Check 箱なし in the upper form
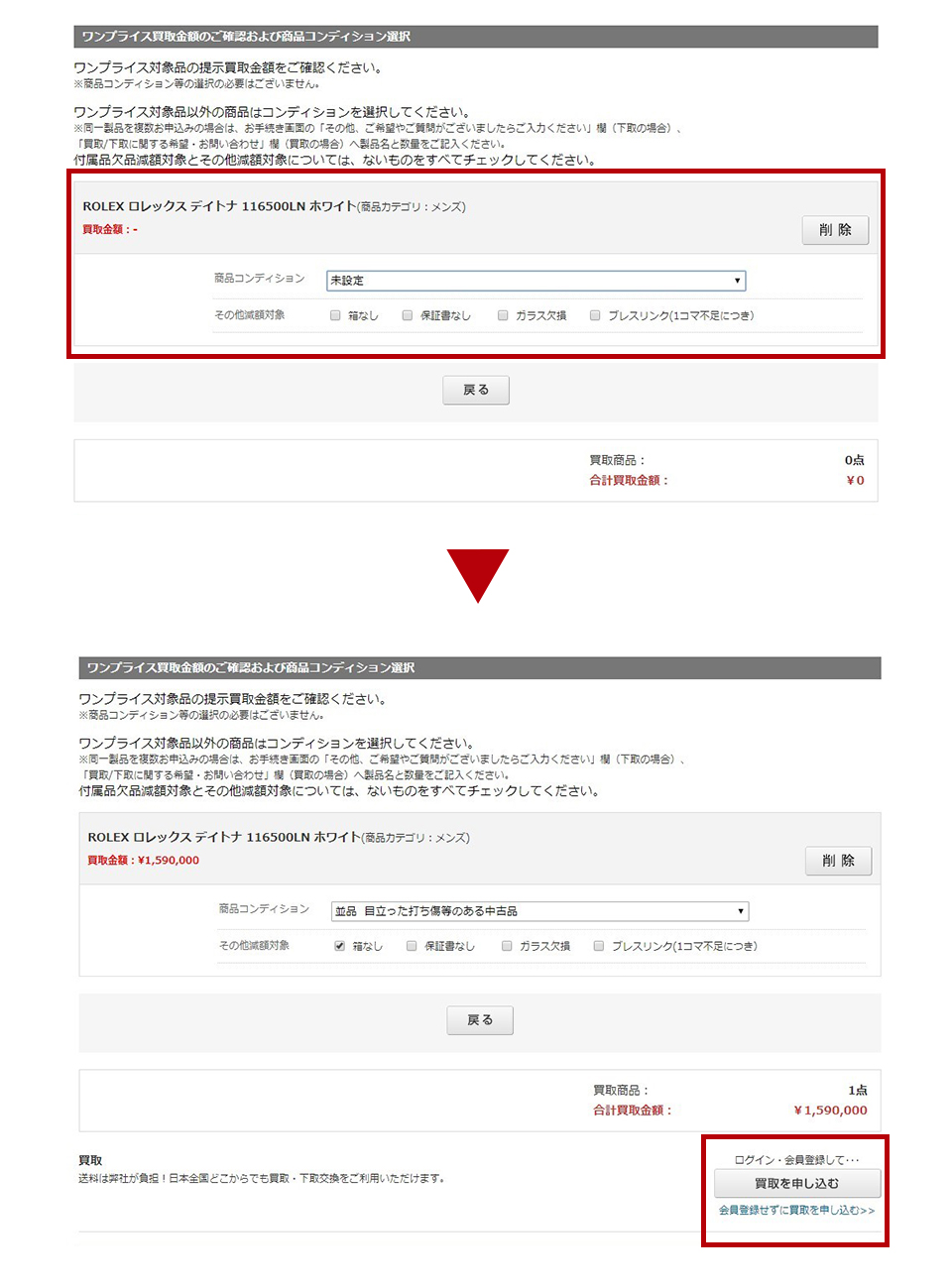The image size is (952, 1288). pyautogui.click(x=335, y=315)
